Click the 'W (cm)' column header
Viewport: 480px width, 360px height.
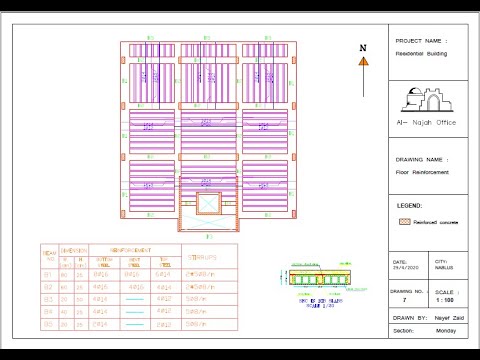coord(66,262)
